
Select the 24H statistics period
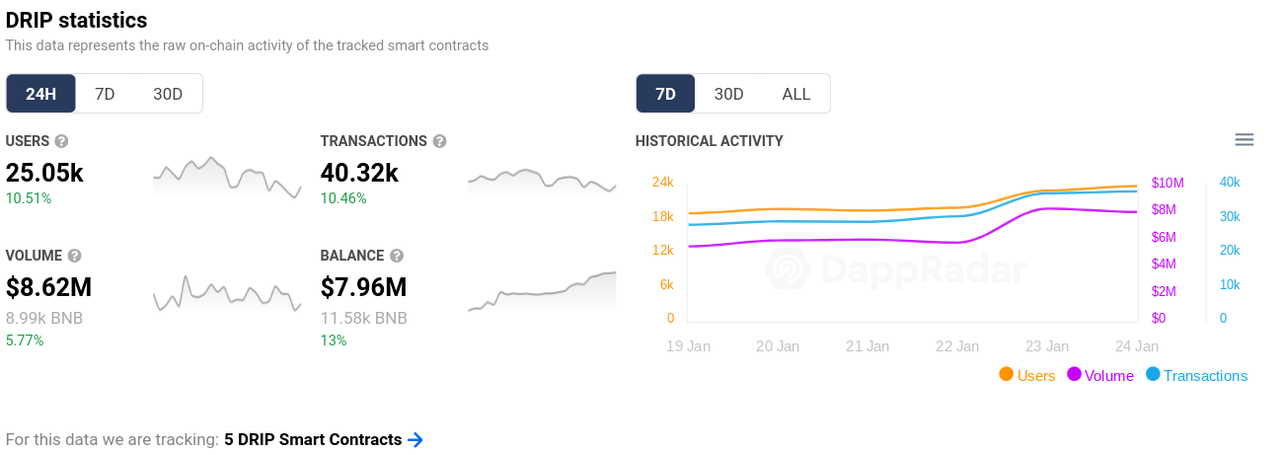41,94
